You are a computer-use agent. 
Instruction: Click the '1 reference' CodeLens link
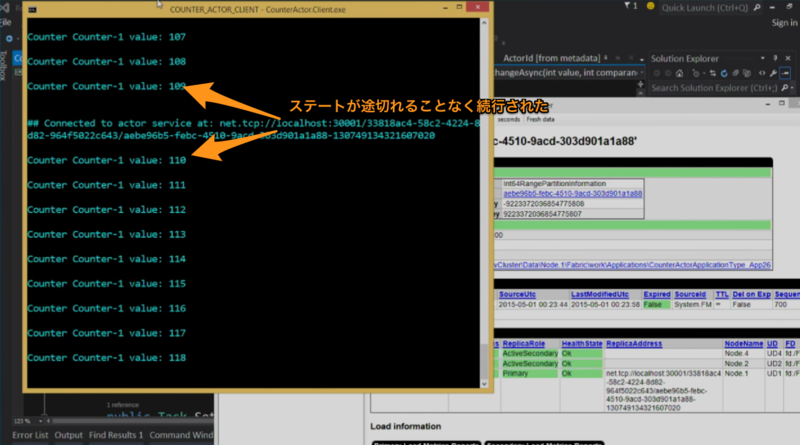pyautogui.click(x=122, y=405)
